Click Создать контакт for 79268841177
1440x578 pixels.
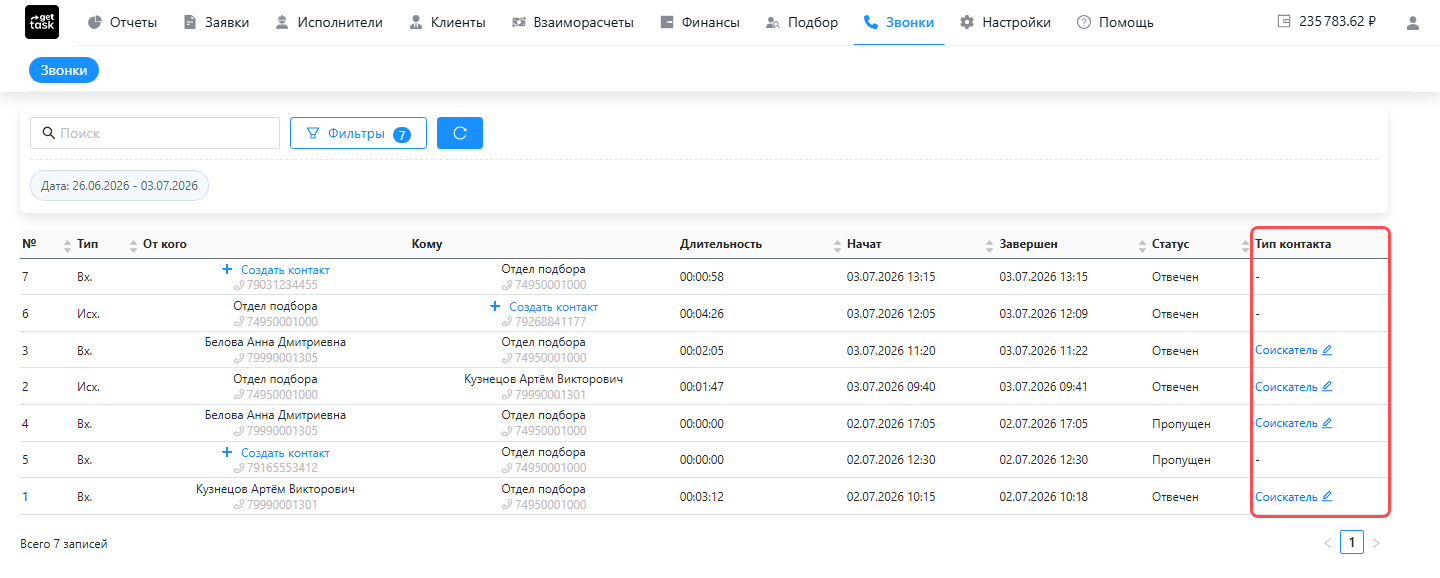click(553, 306)
